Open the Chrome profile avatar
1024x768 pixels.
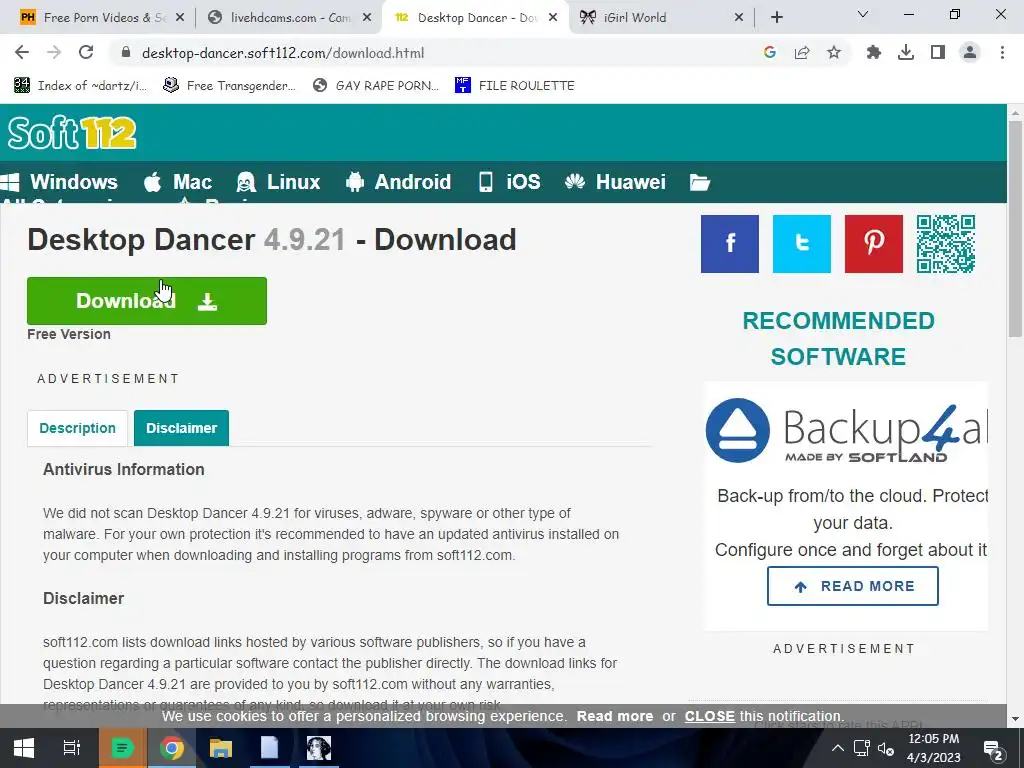click(970, 52)
